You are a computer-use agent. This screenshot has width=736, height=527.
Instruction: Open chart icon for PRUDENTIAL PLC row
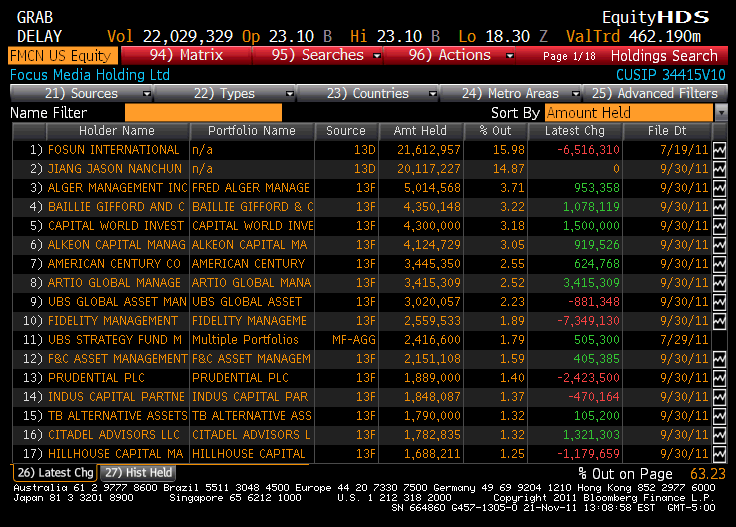coord(719,378)
